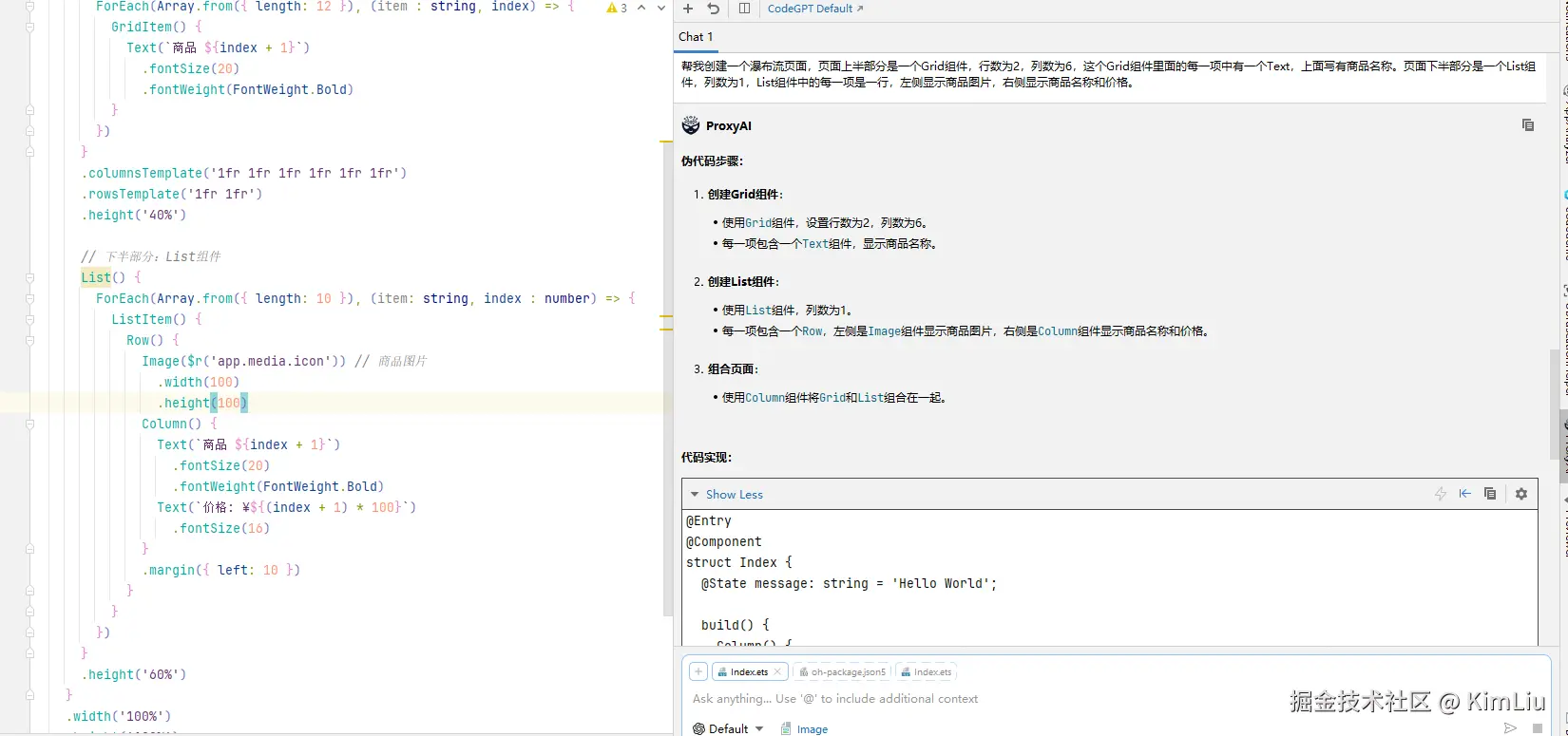This screenshot has height=736, width=1568.
Task: Add suggested oh-package.json5 file tag
Action: pyautogui.click(x=842, y=671)
